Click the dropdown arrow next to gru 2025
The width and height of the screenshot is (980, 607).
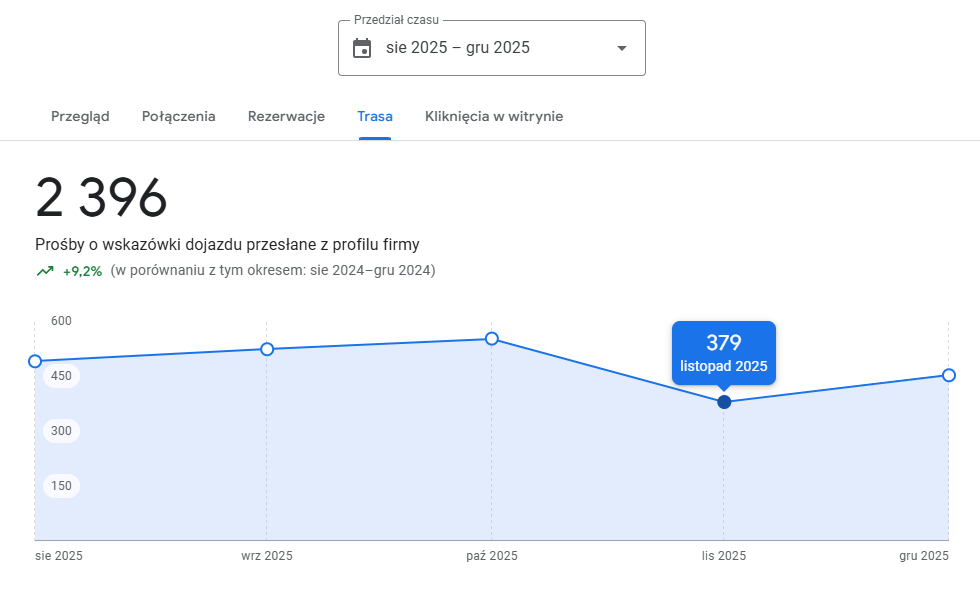621,47
